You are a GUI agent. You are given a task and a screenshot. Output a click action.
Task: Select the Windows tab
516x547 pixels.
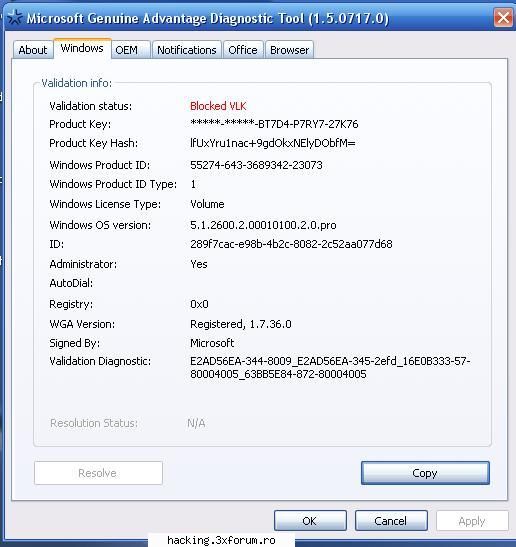pyautogui.click(x=82, y=48)
